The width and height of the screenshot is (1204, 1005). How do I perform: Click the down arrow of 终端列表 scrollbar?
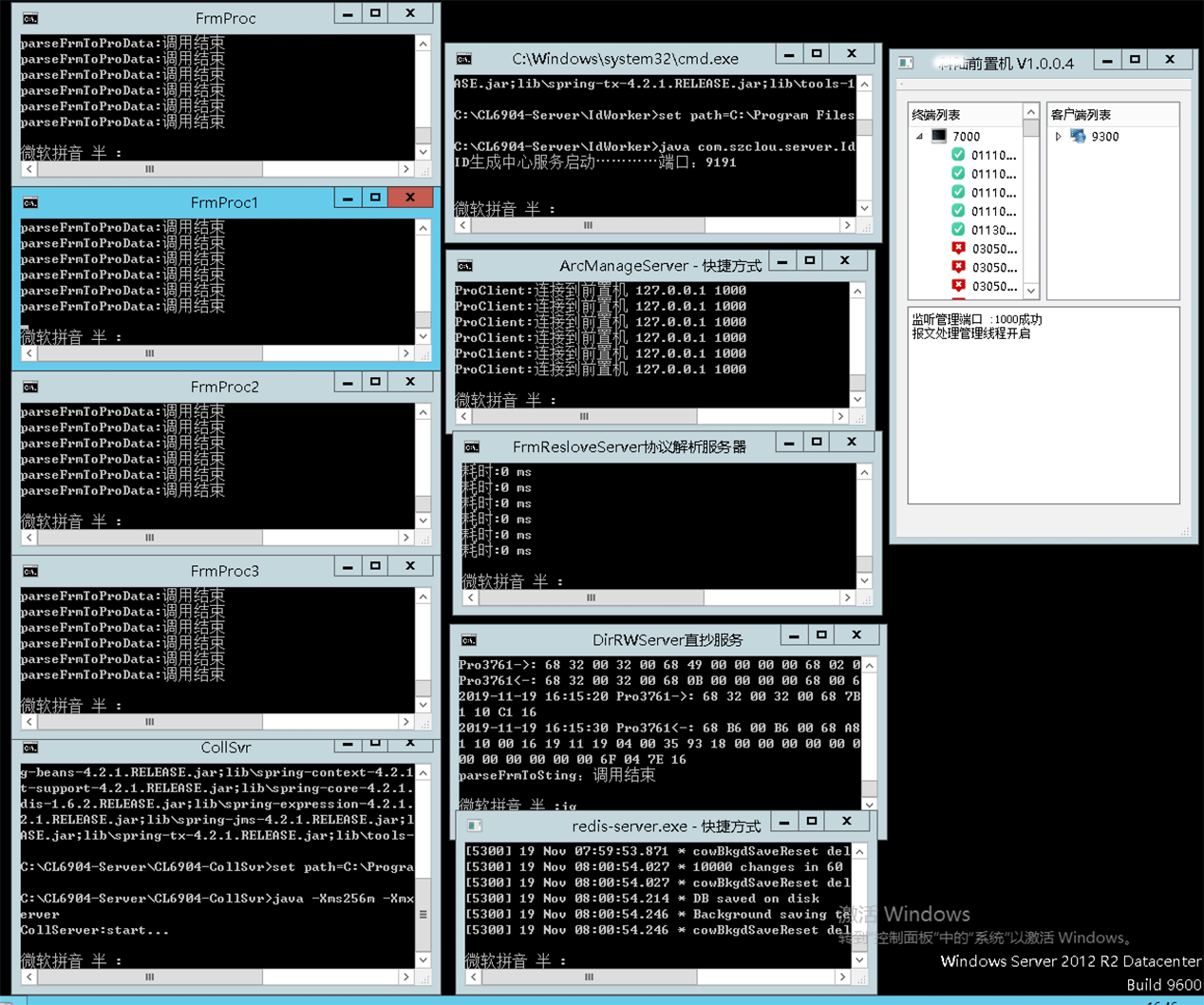click(1030, 291)
